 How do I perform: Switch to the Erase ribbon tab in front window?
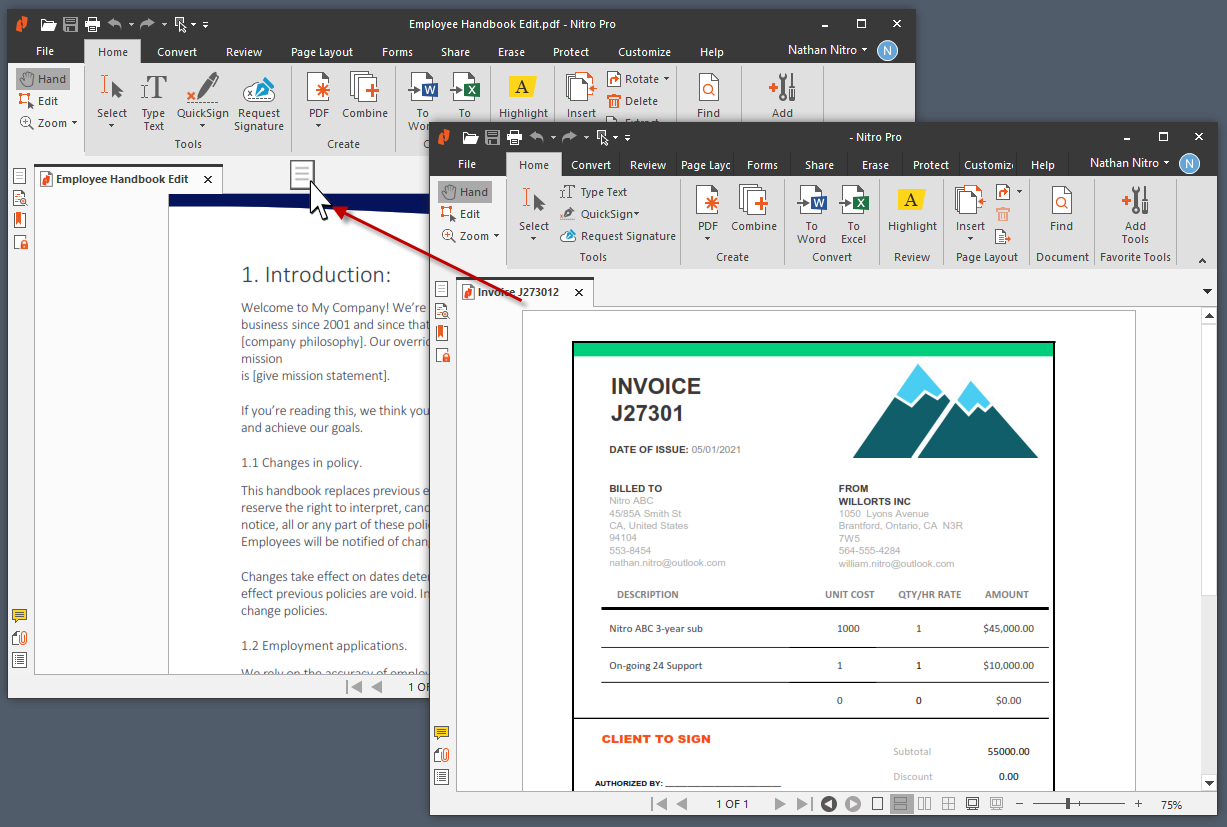875,165
